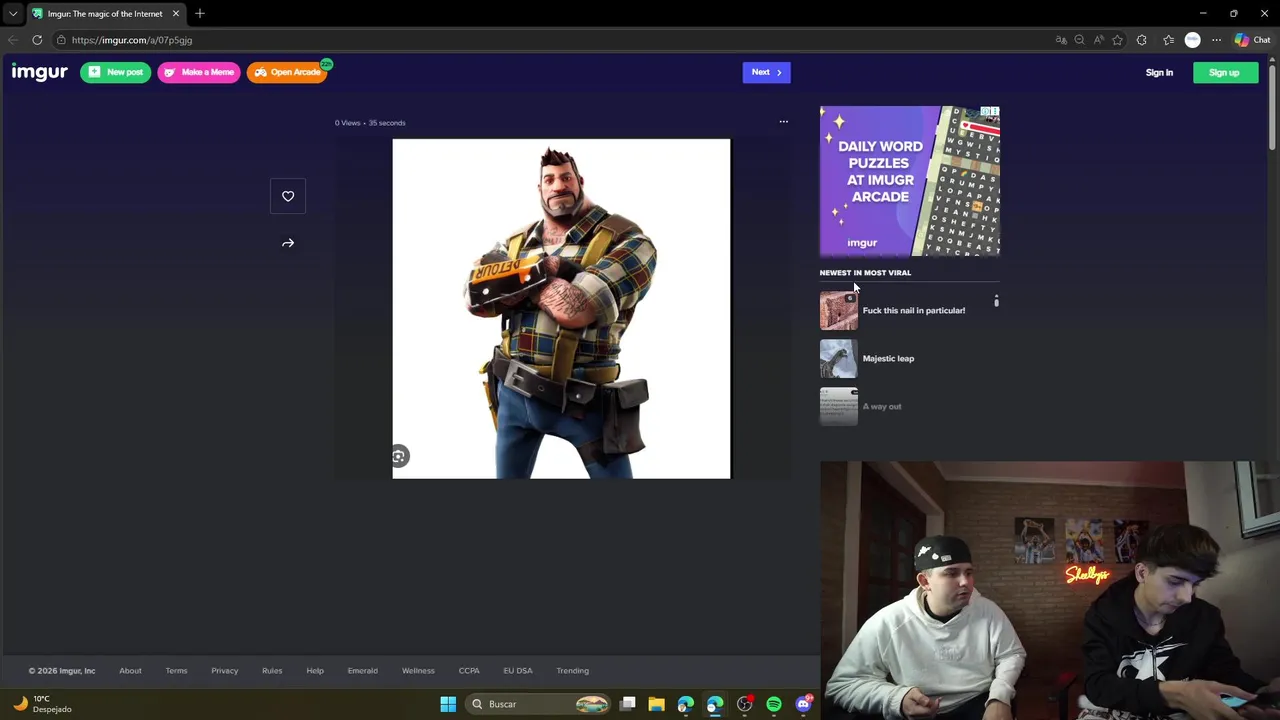1280x720 pixels.
Task: Click the Buscar taskbar search box
Action: [540, 704]
